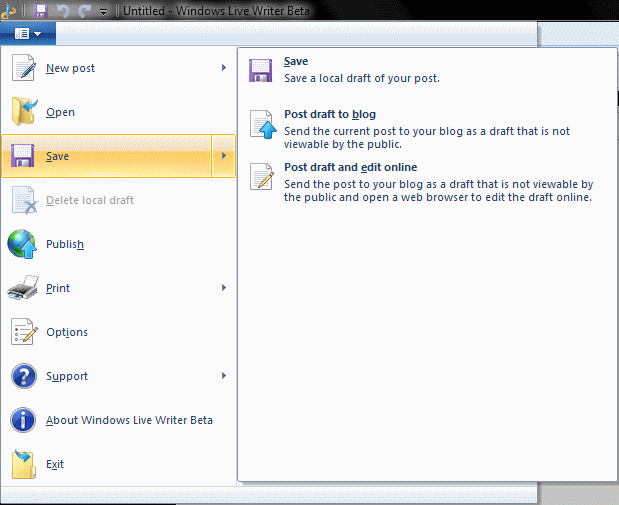
Task: Click the Save floppy icon in the submenu
Action: (261, 71)
